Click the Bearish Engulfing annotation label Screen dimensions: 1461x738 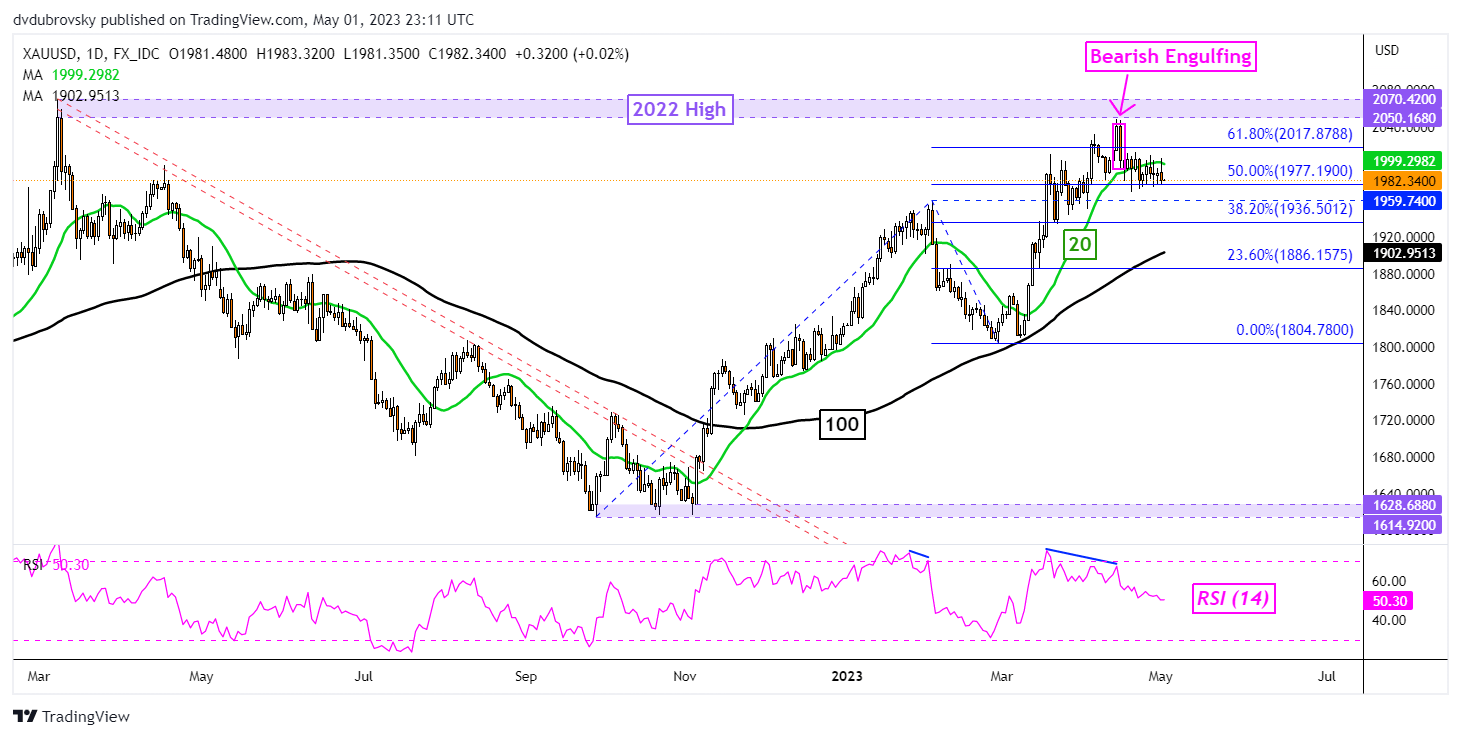click(1170, 57)
